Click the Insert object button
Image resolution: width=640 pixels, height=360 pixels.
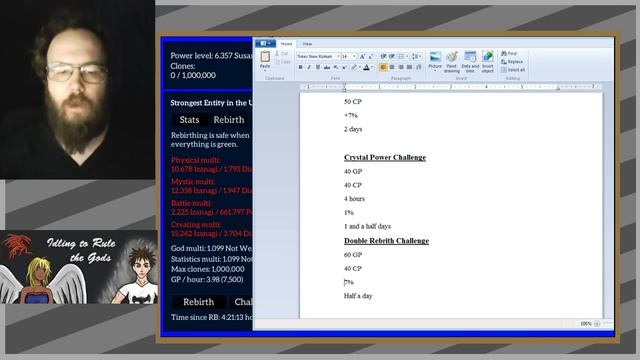point(487,62)
